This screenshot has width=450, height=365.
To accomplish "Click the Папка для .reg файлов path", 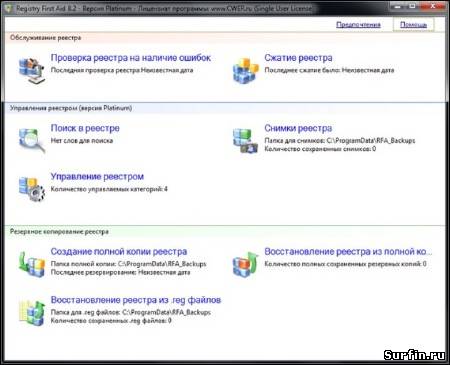I will (x=131, y=312).
